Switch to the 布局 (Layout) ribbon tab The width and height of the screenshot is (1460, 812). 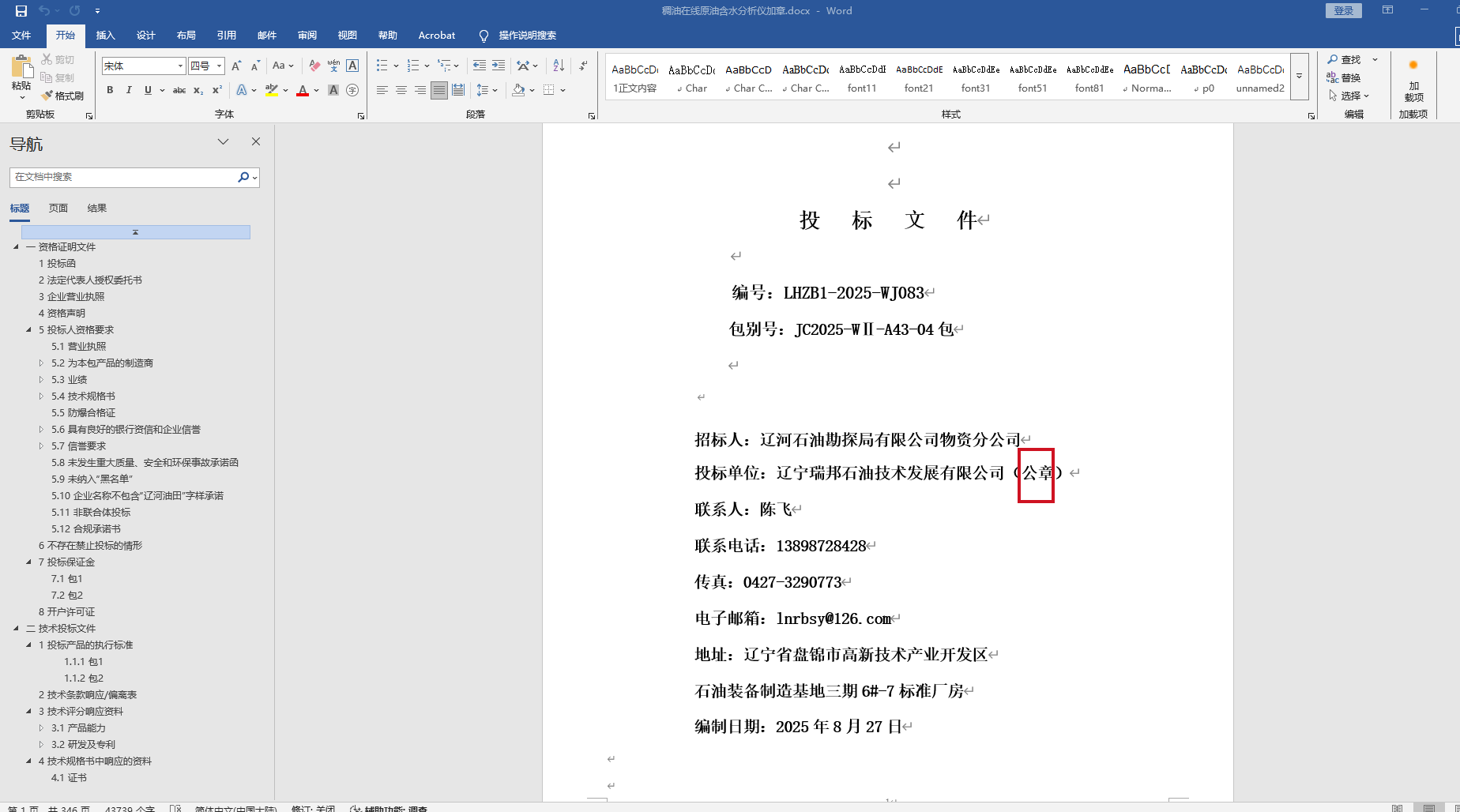pos(186,36)
